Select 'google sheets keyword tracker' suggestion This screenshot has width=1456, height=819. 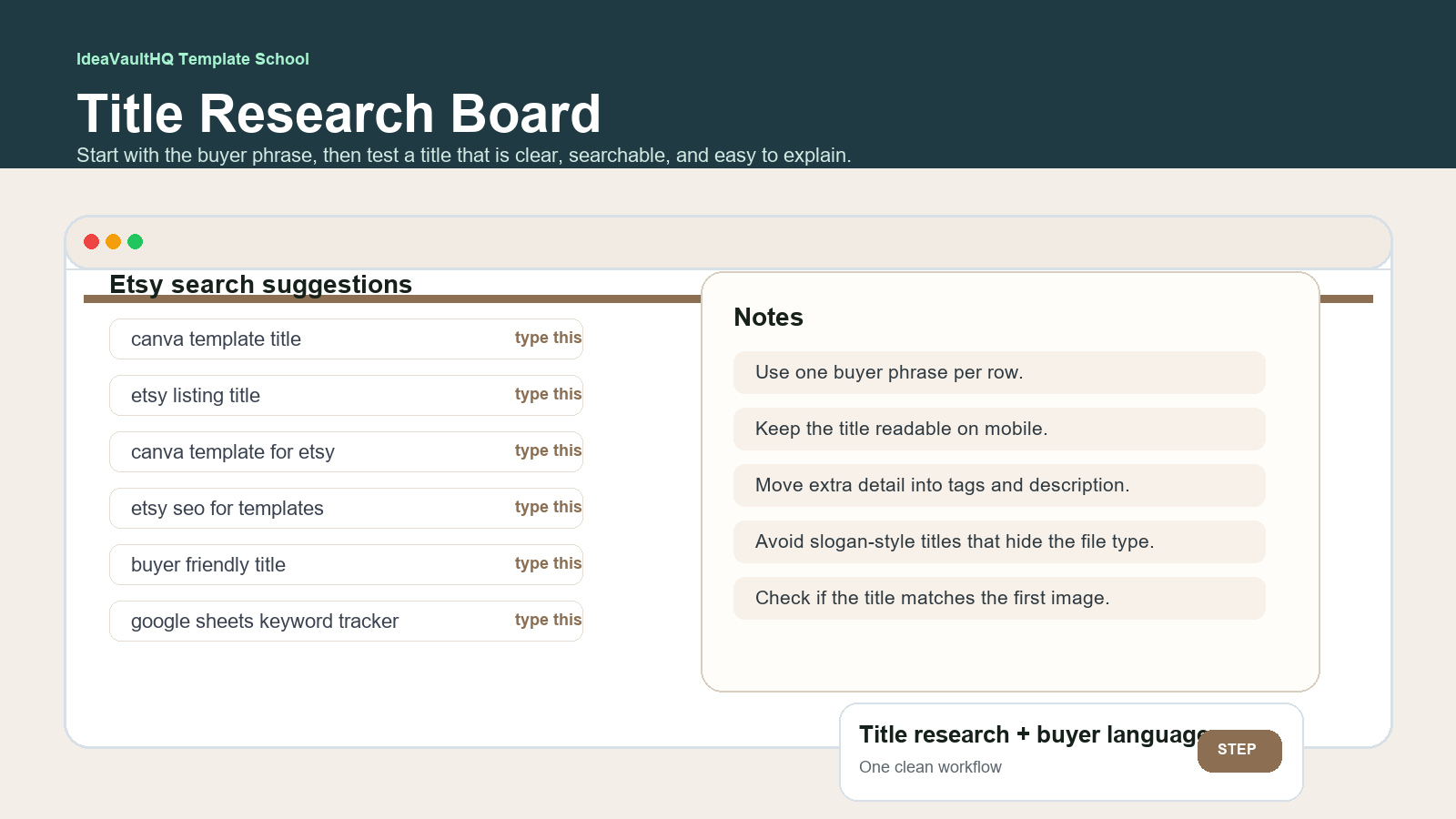tap(346, 621)
